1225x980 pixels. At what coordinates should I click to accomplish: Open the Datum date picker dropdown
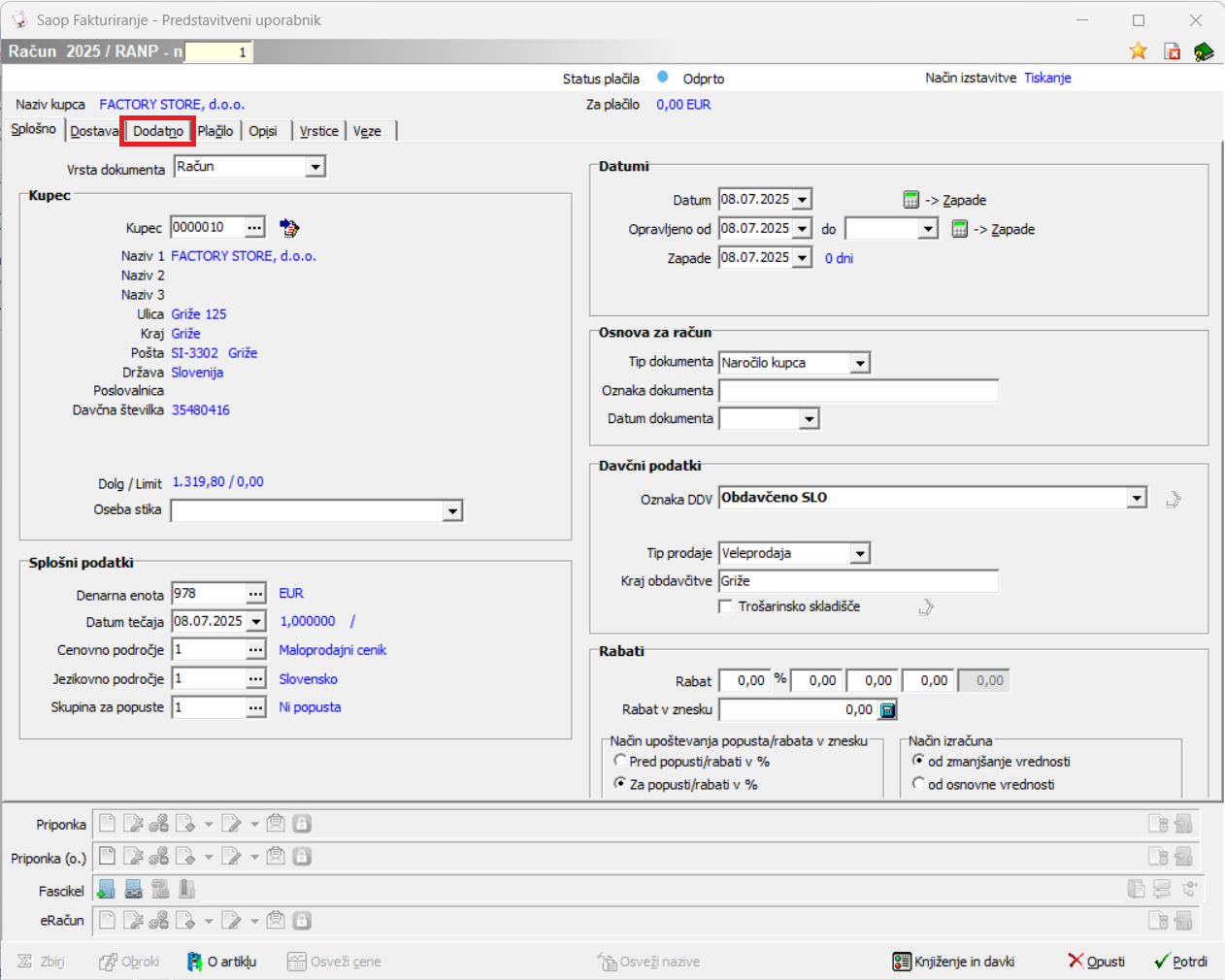(802, 199)
